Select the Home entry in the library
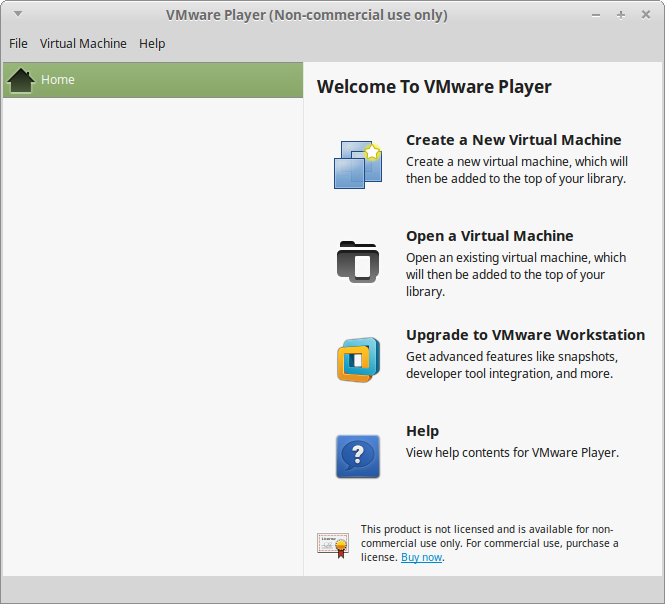The height and width of the screenshot is (604, 665). pyautogui.click(x=153, y=80)
